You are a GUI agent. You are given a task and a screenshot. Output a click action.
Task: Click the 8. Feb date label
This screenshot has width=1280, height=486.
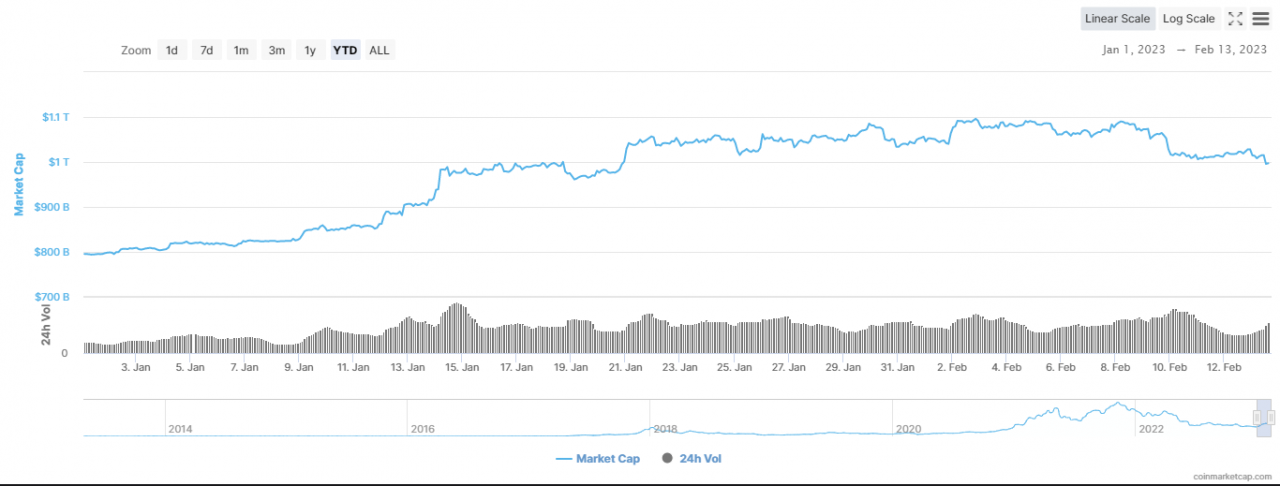pyautogui.click(x=1114, y=367)
